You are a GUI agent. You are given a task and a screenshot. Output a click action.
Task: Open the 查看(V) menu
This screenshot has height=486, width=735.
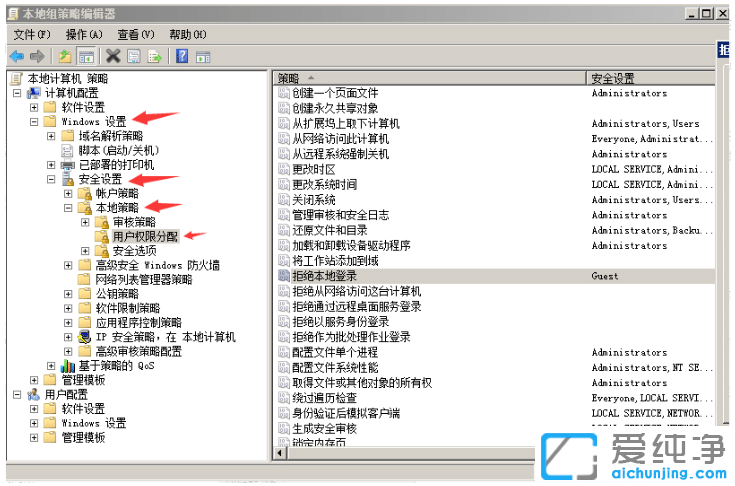coord(135,34)
